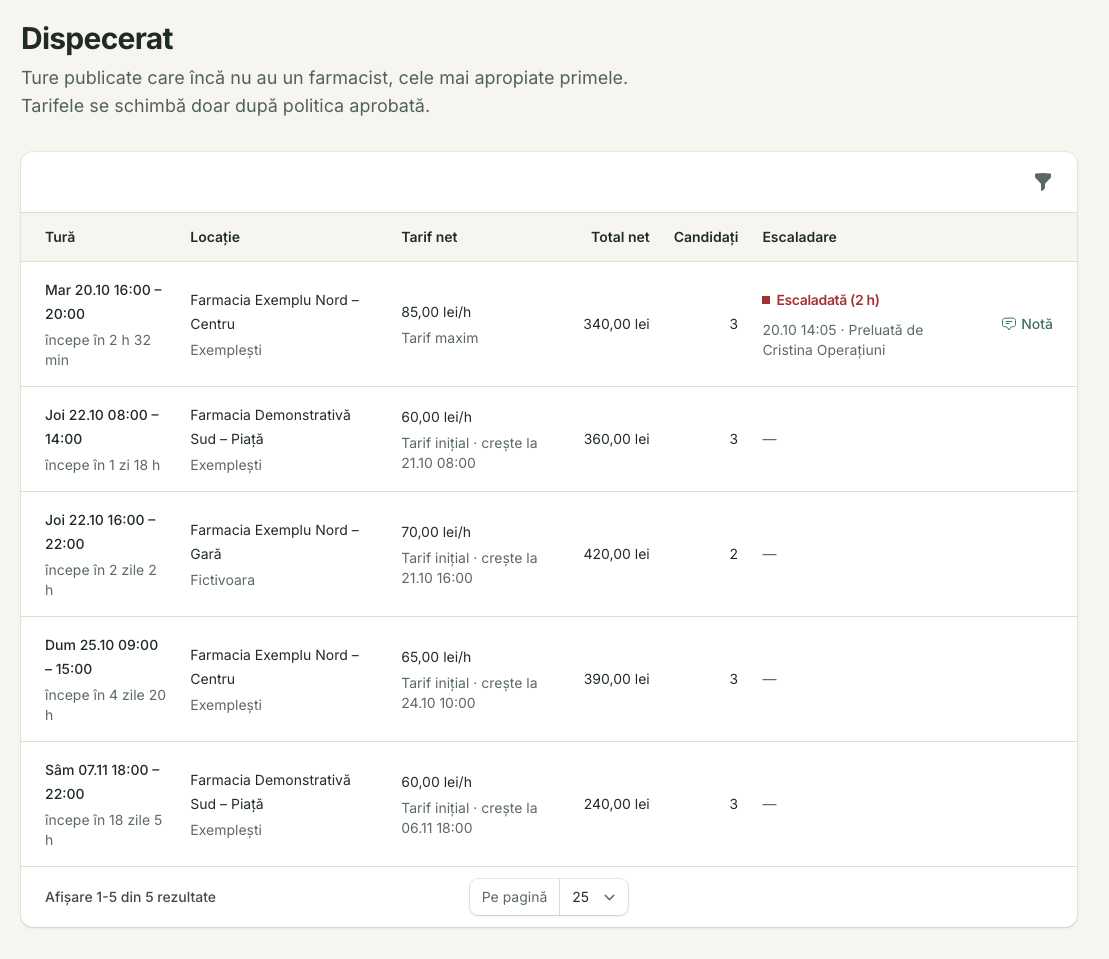
Task: Click the Tură column header
Action: coord(60,237)
